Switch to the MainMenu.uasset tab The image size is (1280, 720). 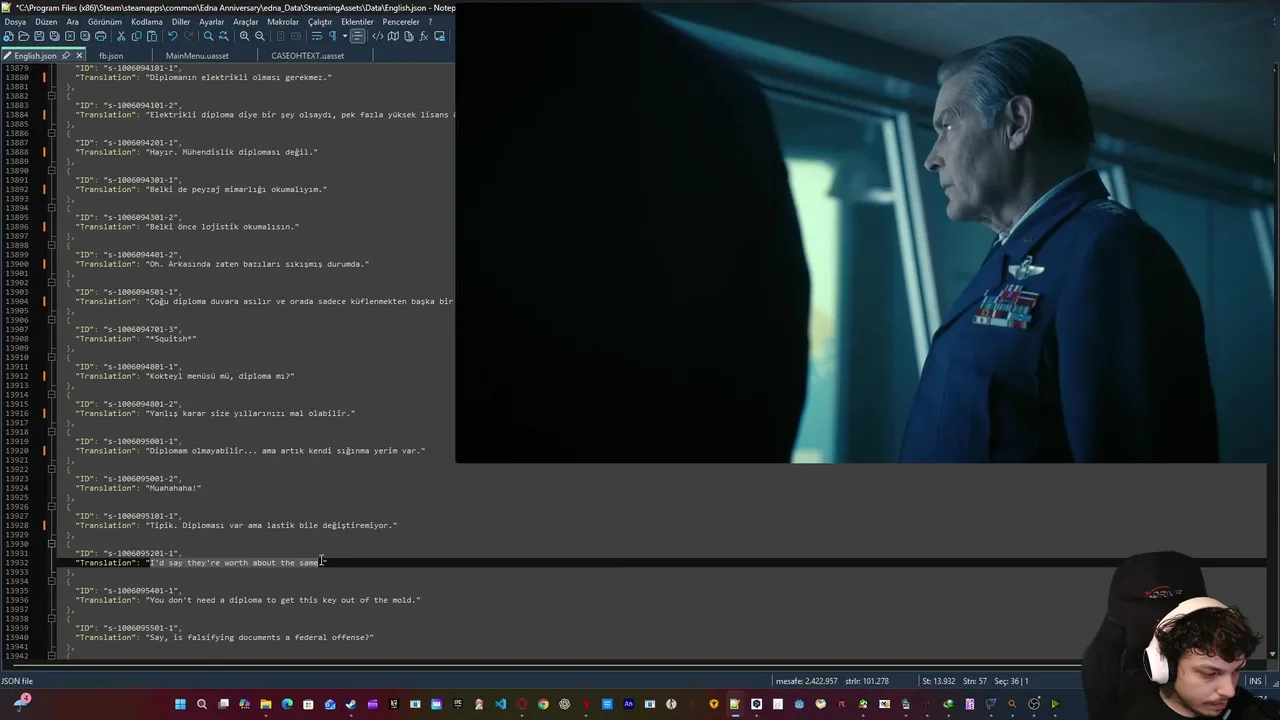tap(197, 56)
